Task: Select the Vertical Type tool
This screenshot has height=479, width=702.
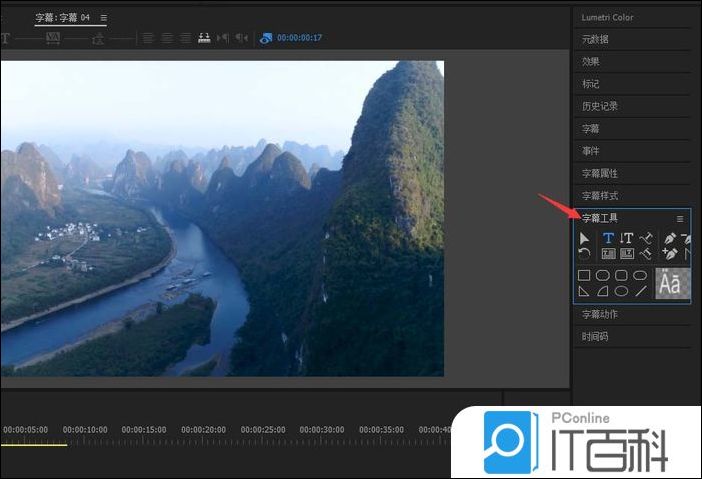Action: click(x=626, y=238)
